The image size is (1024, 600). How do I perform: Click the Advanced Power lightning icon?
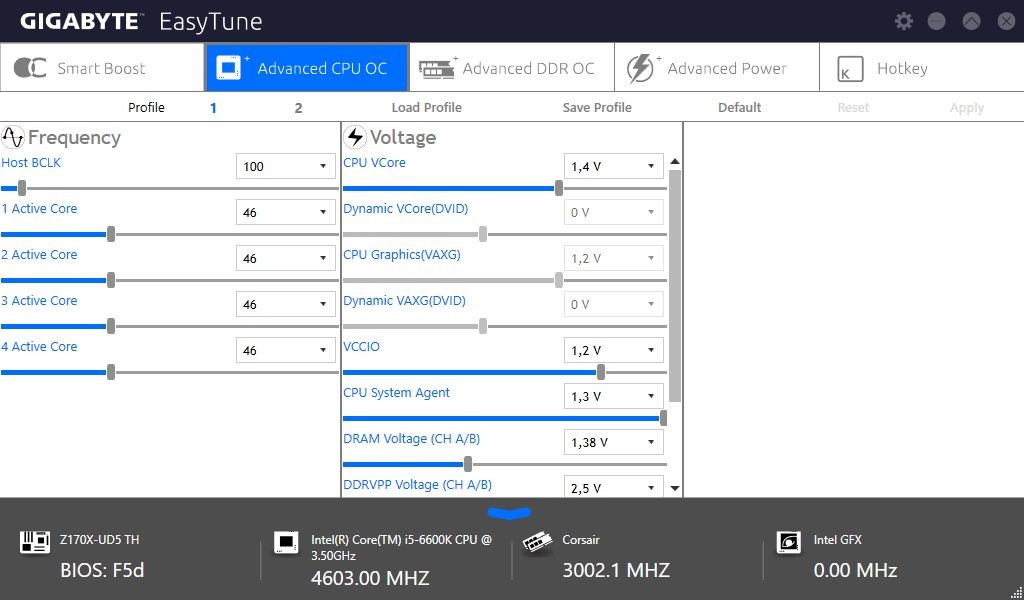point(640,68)
